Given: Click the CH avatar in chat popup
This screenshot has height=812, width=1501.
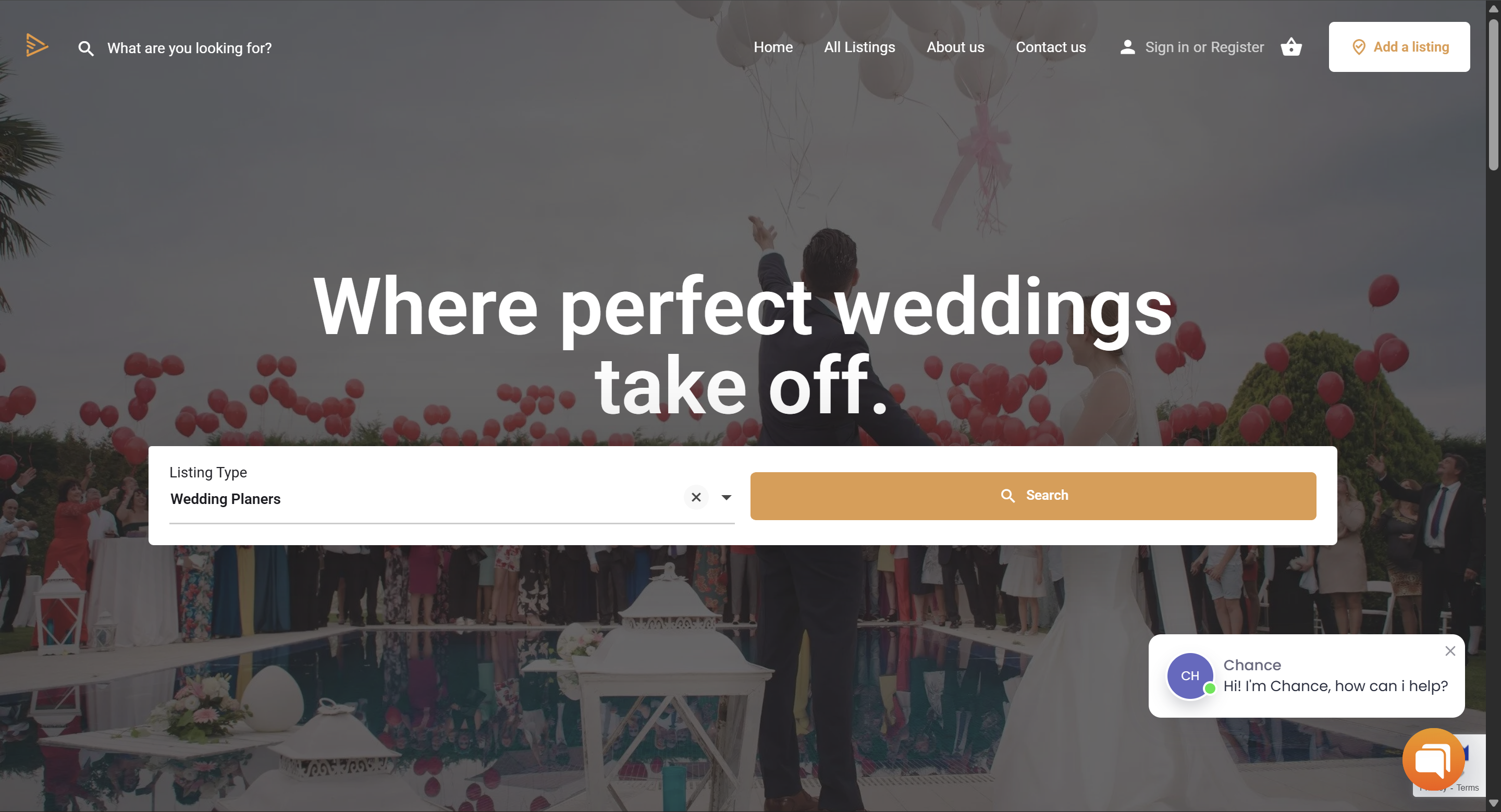Looking at the screenshot, I should [1190, 675].
